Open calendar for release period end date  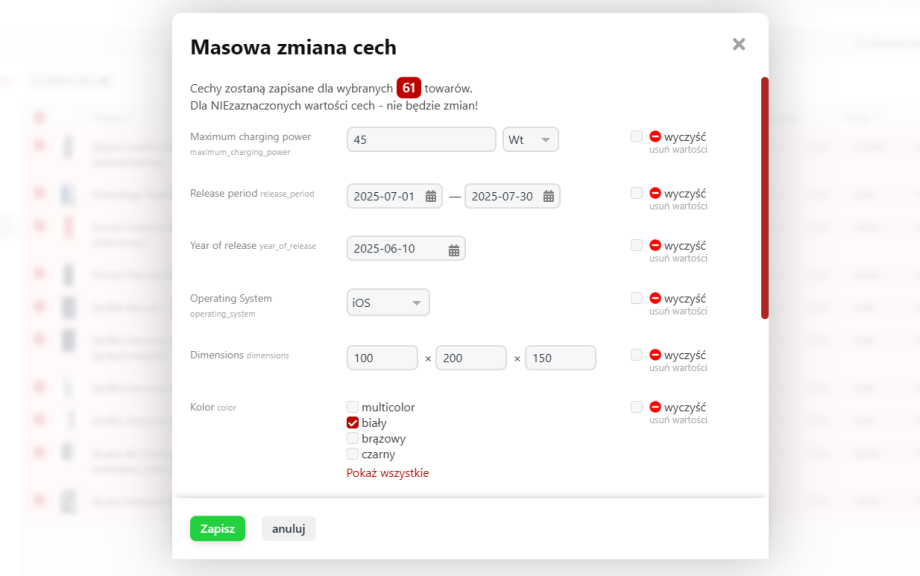click(x=548, y=197)
